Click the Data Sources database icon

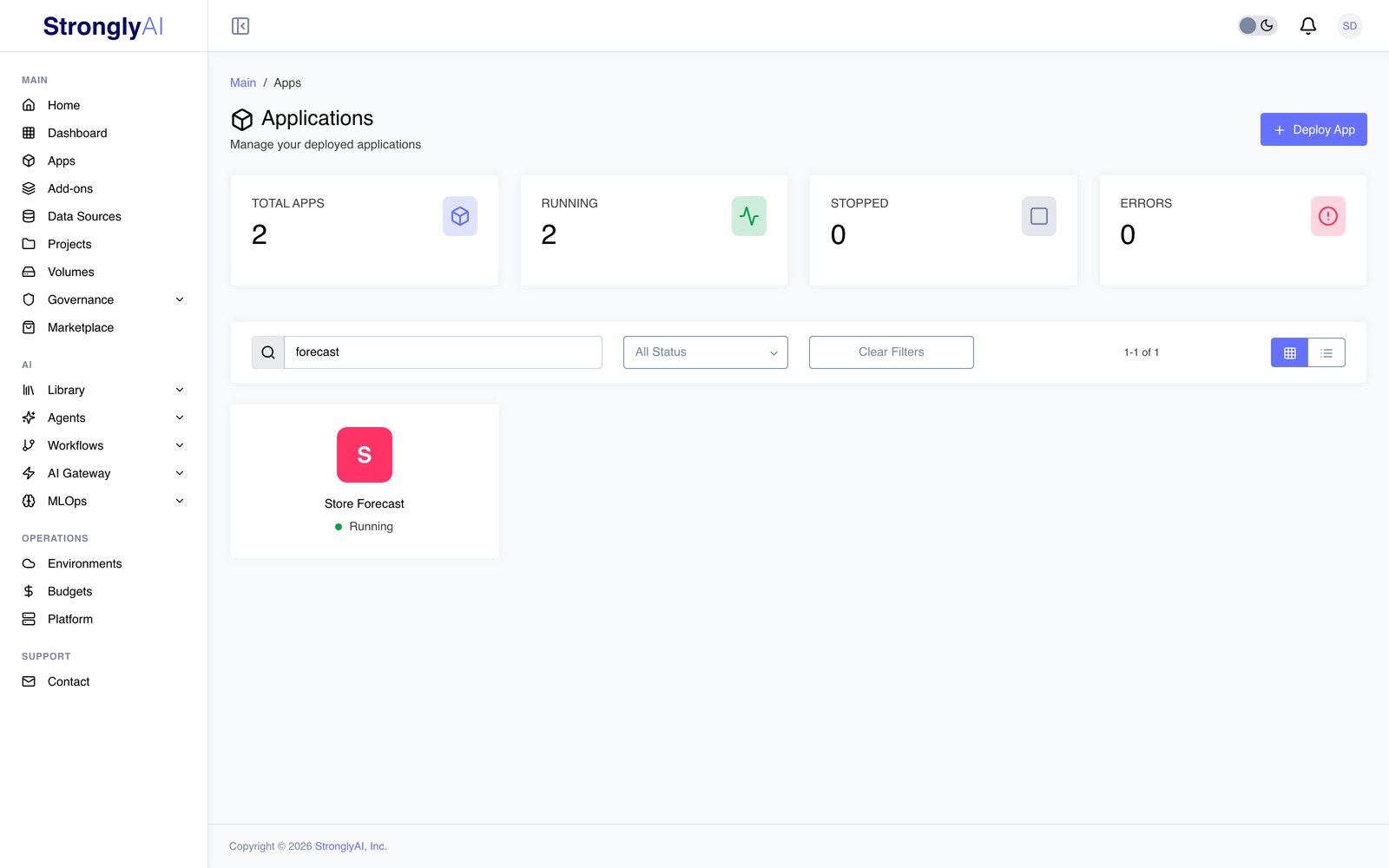point(29,216)
